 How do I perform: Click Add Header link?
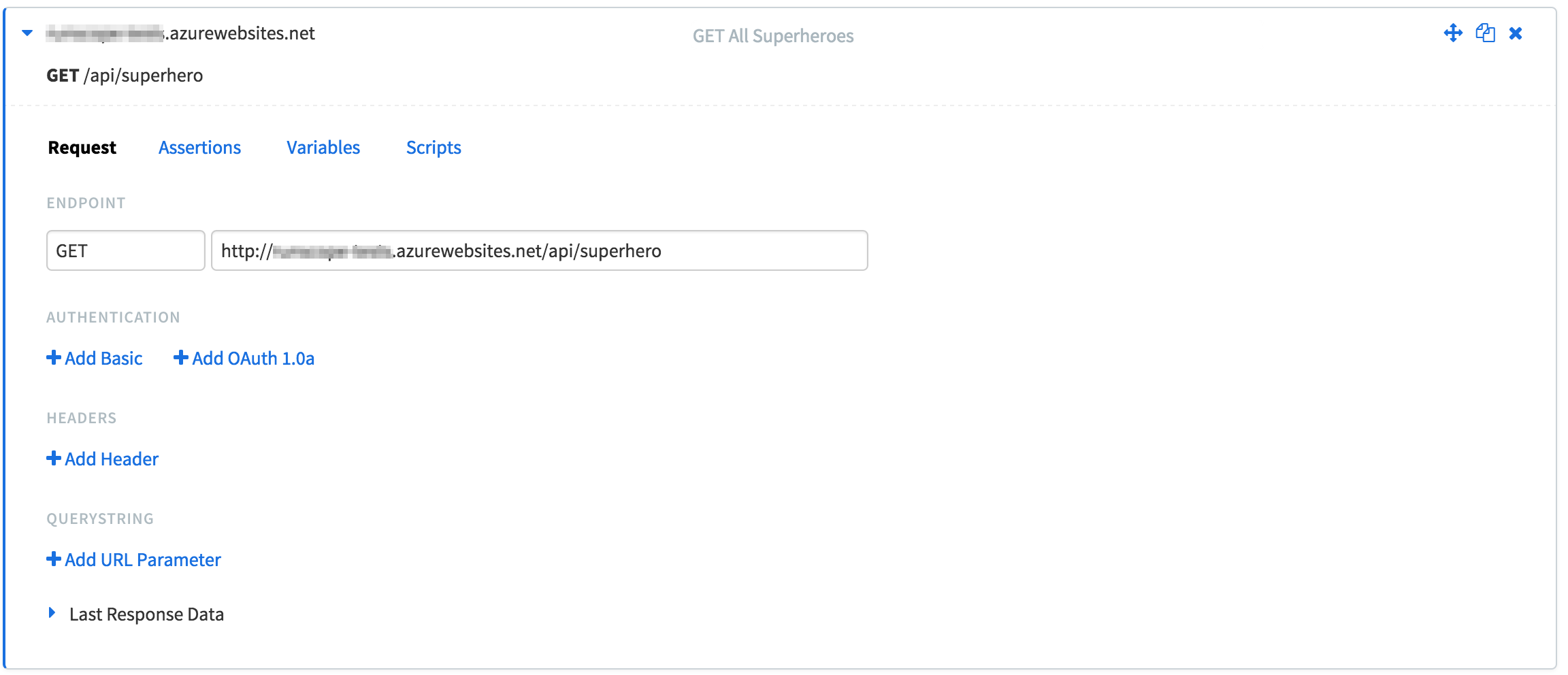coord(112,459)
